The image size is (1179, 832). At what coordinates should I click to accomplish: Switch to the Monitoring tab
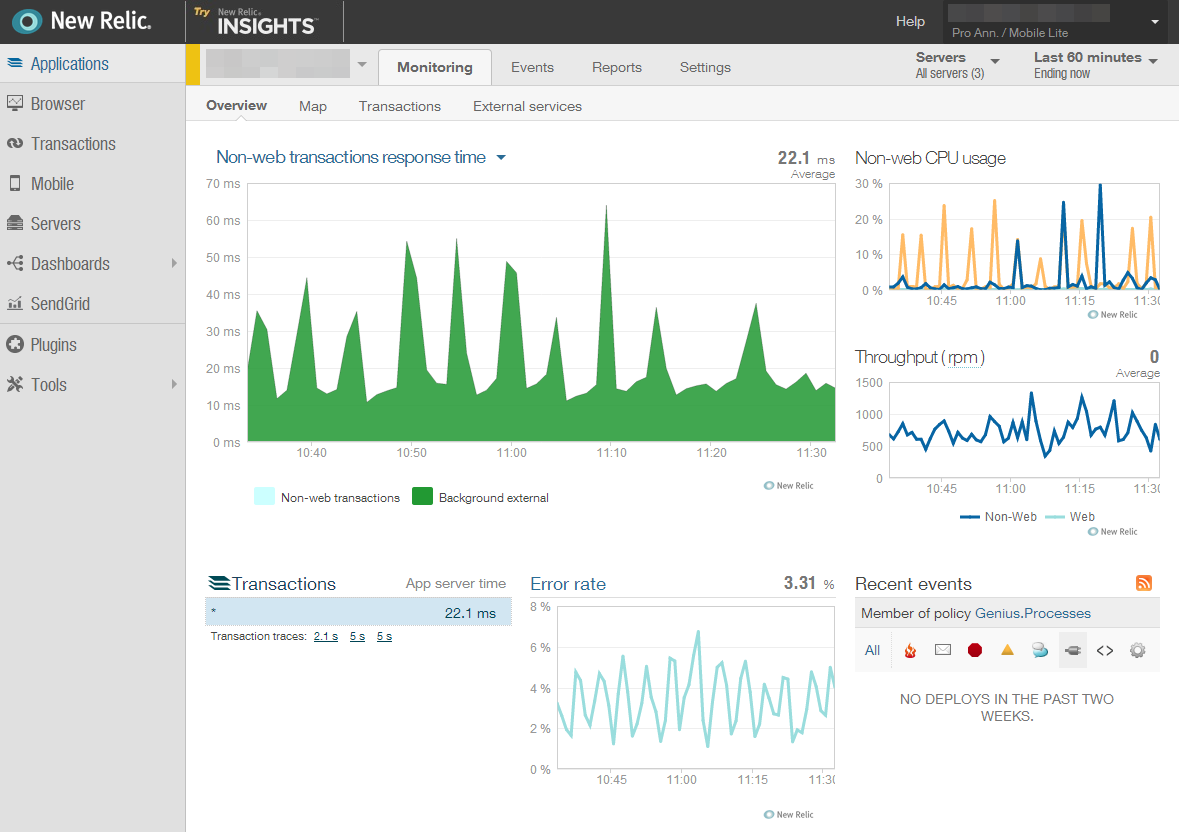click(435, 67)
